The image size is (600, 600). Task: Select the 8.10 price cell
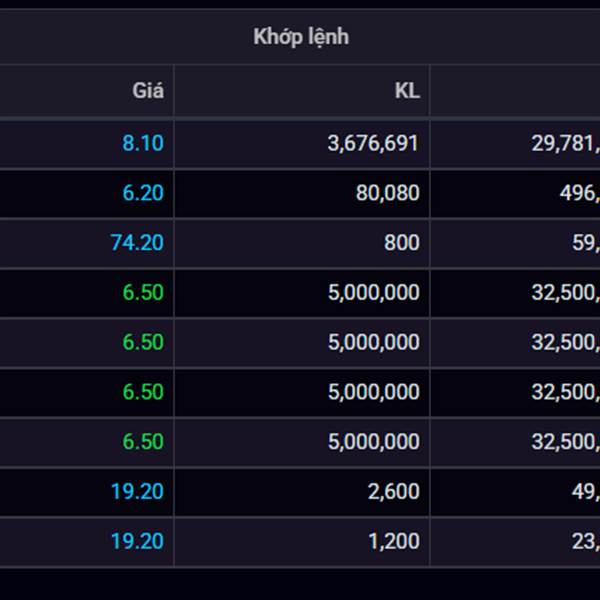coord(142,143)
